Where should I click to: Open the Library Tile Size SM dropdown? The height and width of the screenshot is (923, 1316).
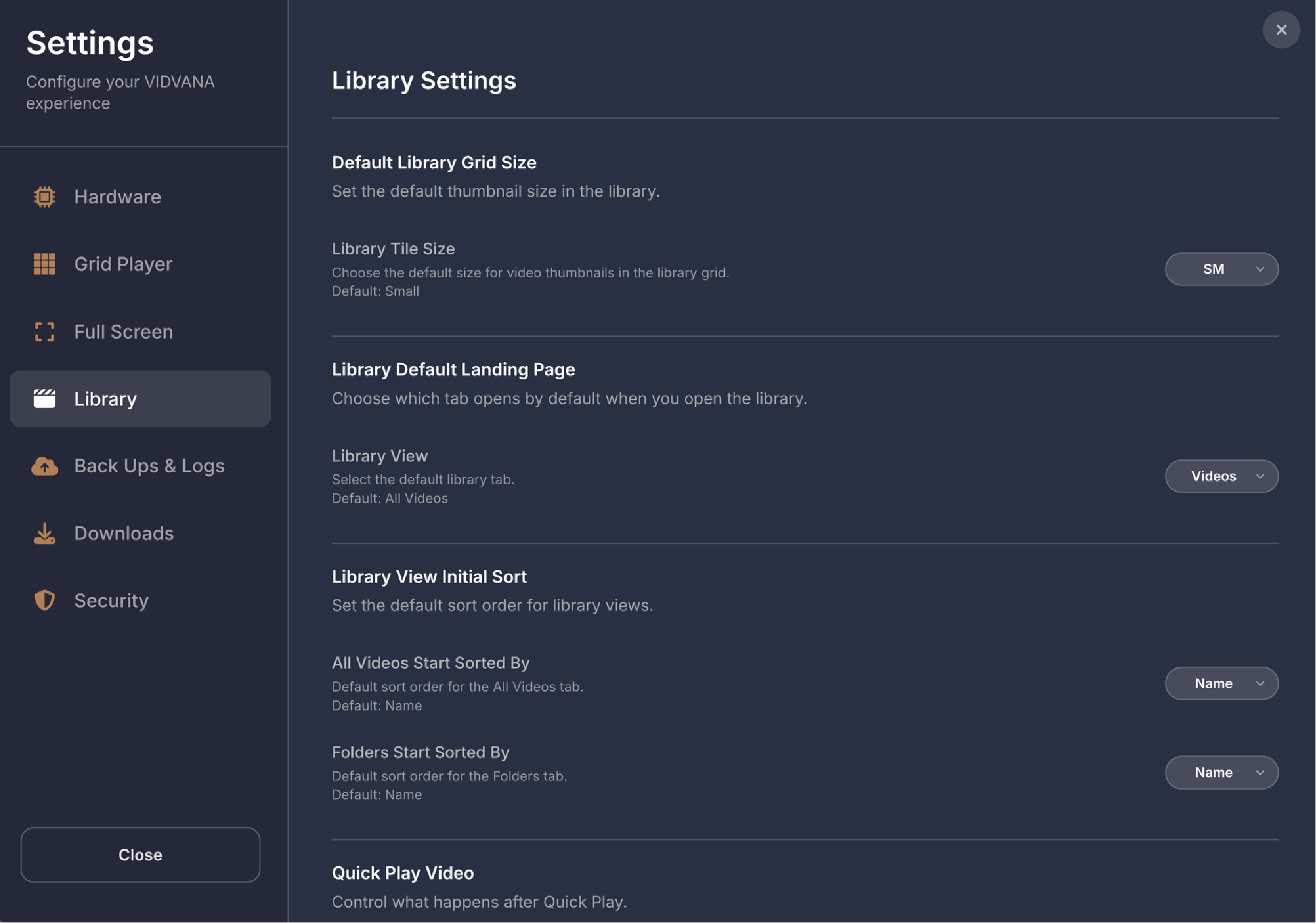(x=1221, y=269)
